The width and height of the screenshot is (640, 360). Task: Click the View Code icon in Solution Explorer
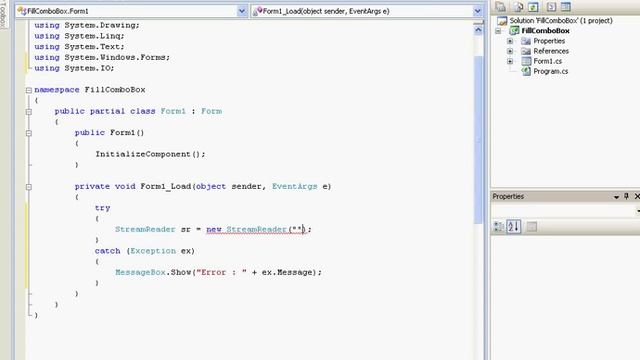(551, 7)
